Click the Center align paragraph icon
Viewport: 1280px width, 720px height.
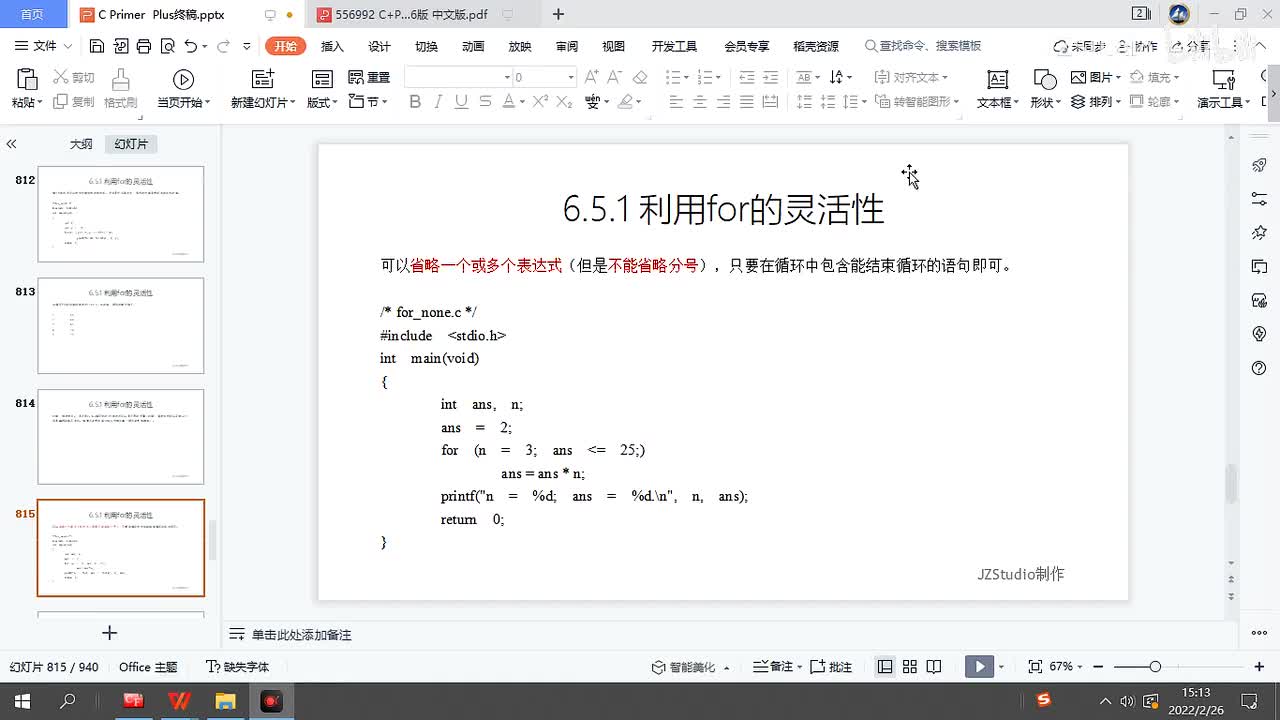pos(699,101)
